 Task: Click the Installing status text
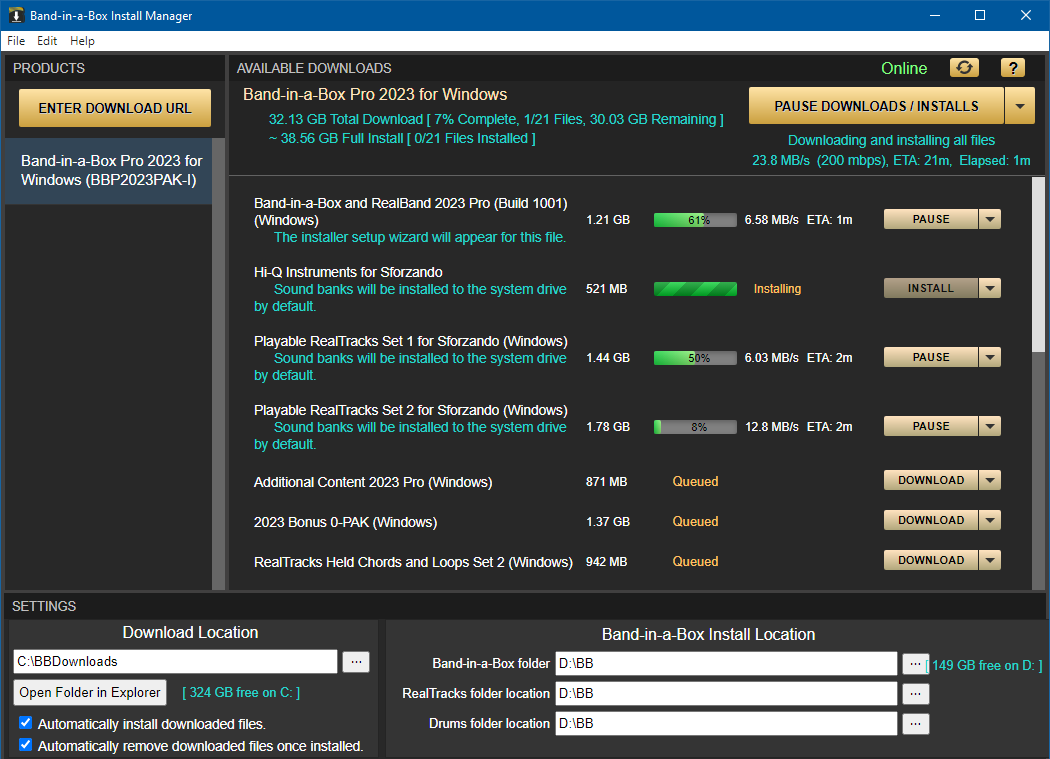777,289
